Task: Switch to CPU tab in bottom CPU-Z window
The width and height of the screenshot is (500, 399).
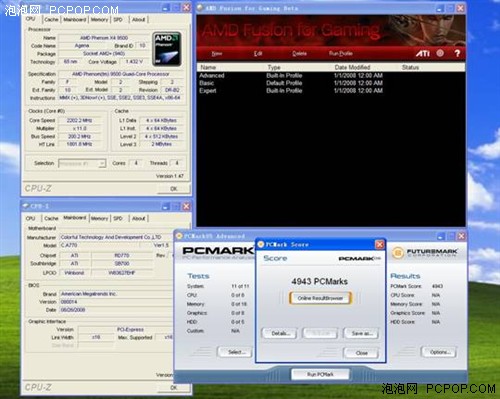Action: (30, 218)
